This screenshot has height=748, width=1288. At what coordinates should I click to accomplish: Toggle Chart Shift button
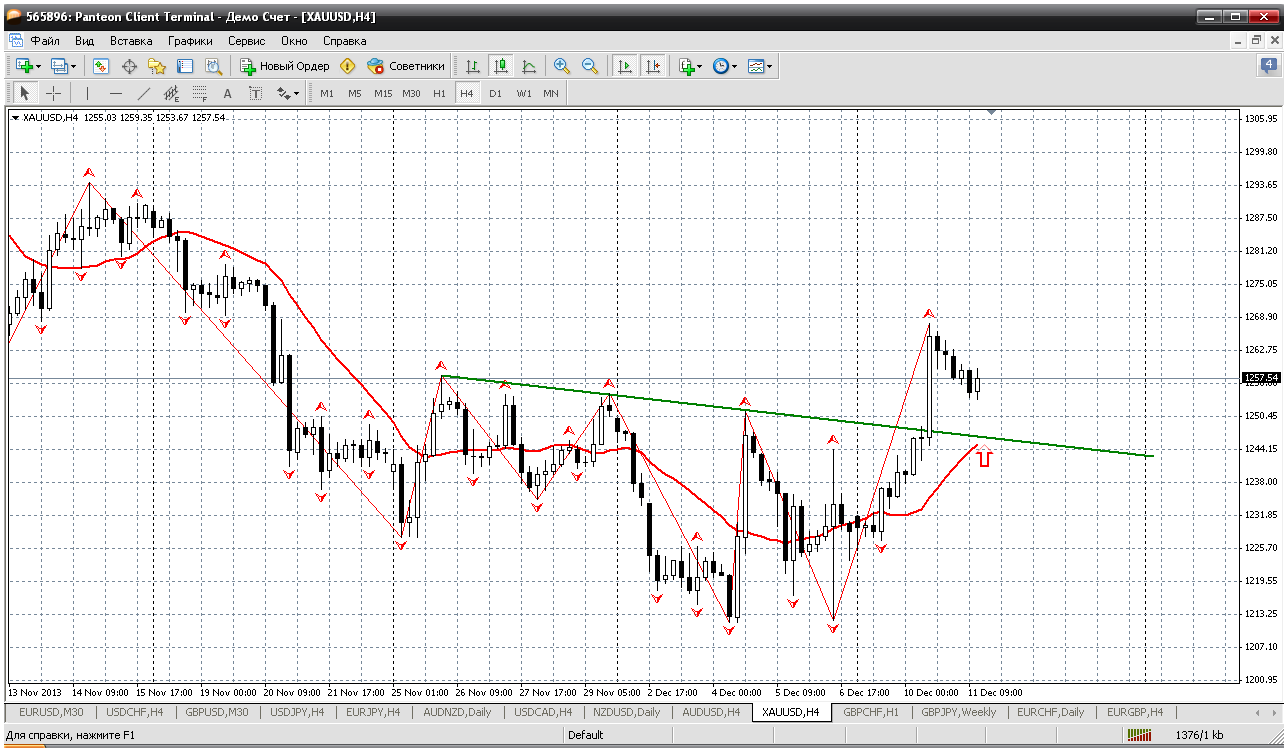click(x=653, y=66)
